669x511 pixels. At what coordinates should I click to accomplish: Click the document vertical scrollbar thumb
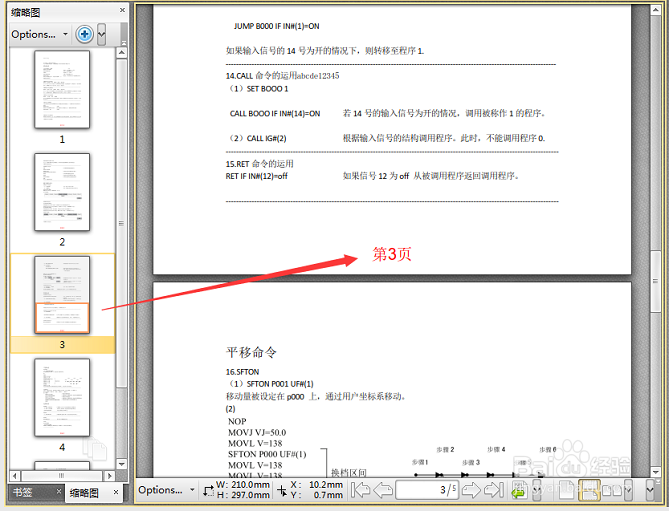[x=656, y=282]
